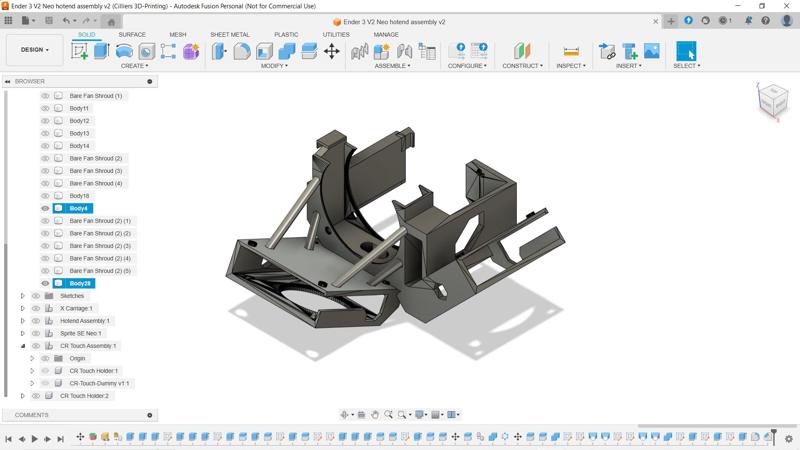Select the Move/Copy tool
Image resolution: width=800 pixels, height=450 pixels.
click(x=332, y=51)
